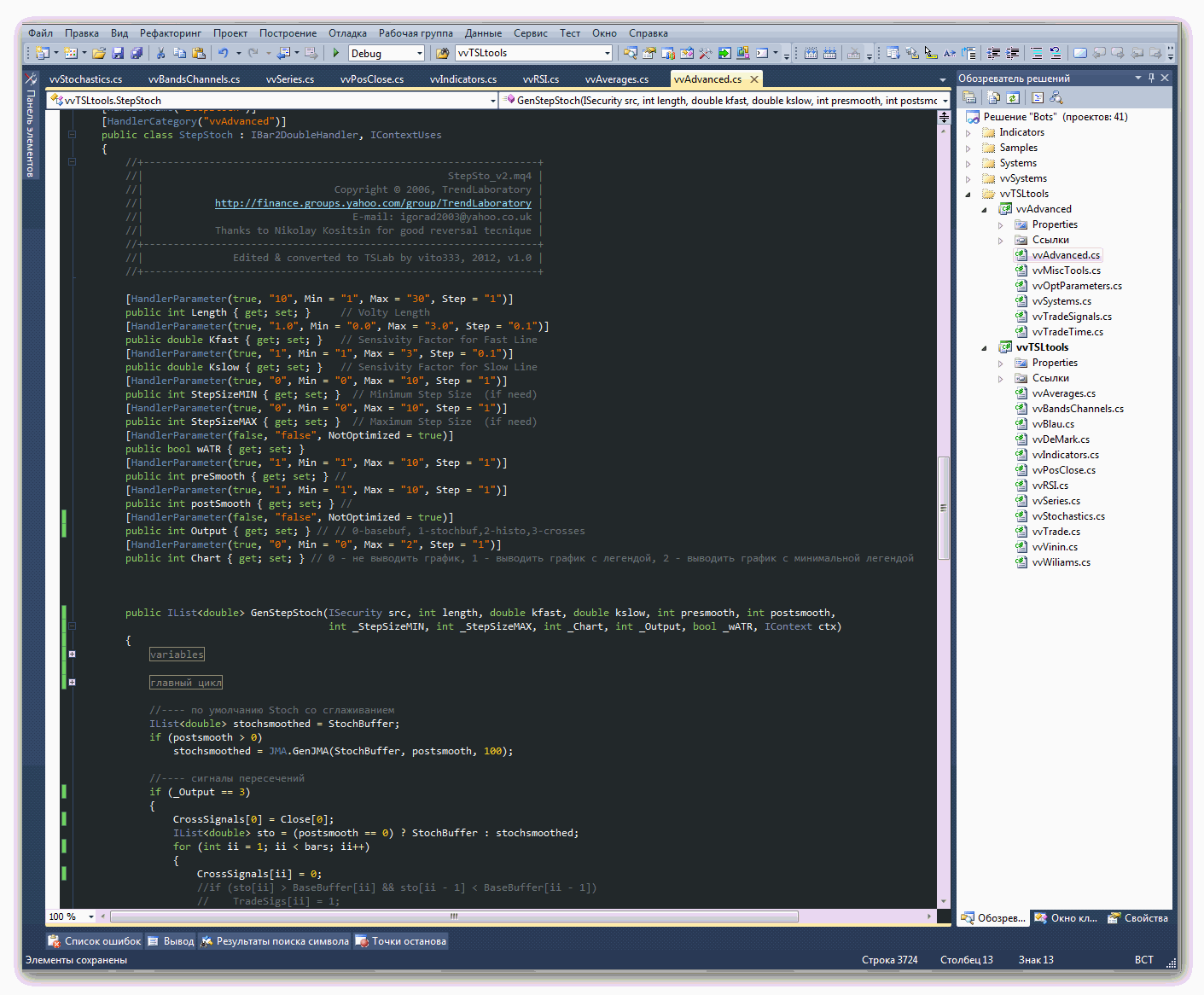Viewport: 1204px width, 995px height.
Task: Switch to the vvStochastics.cs tab
Action: click(x=85, y=79)
